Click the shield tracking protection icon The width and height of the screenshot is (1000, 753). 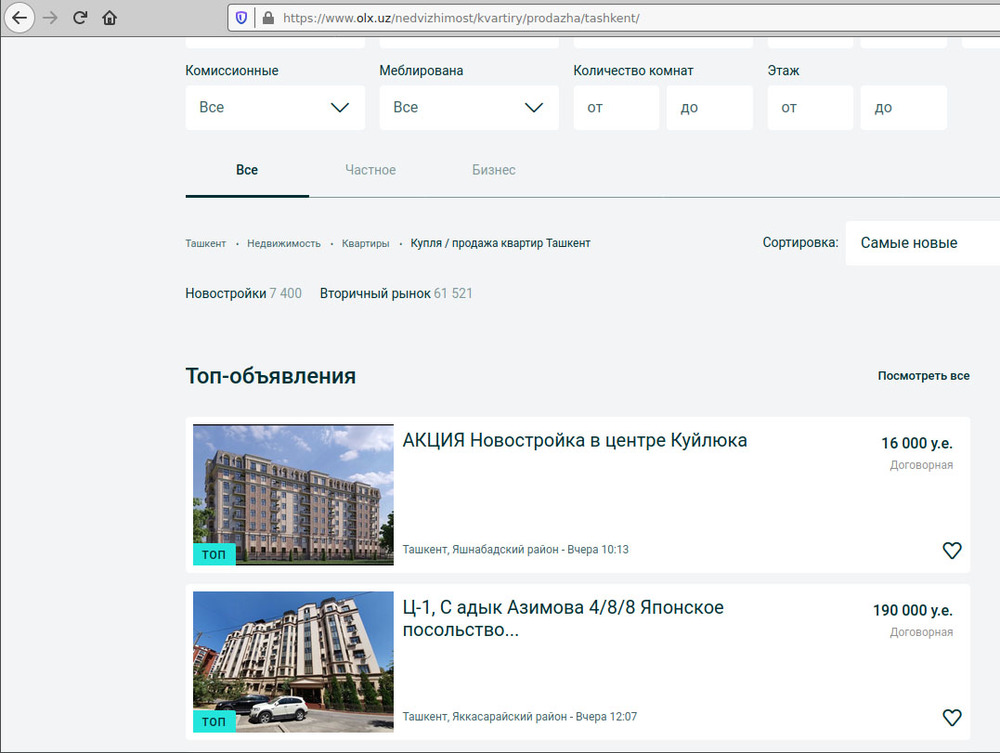click(x=242, y=18)
